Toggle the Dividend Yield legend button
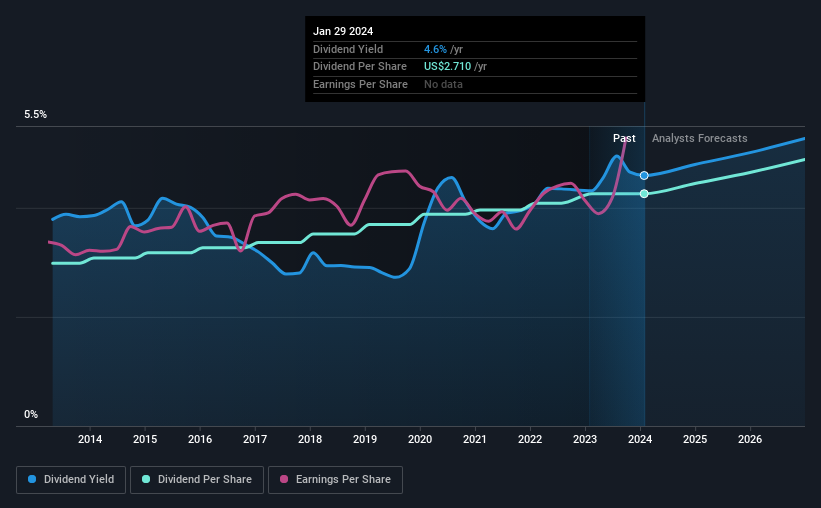Viewport: 821px width, 508px height. tap(71, 479)
